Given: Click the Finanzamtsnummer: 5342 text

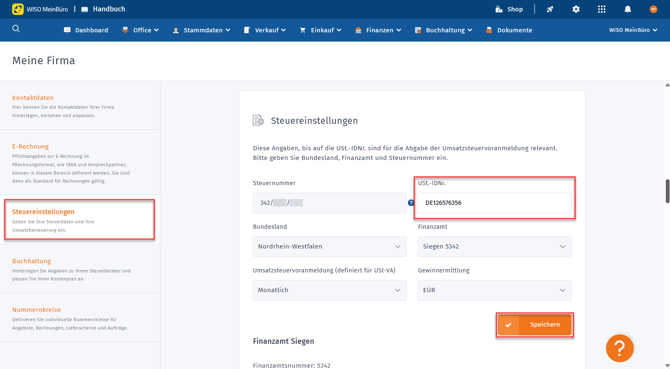Looking at the screenshot, I should (291, 365).
